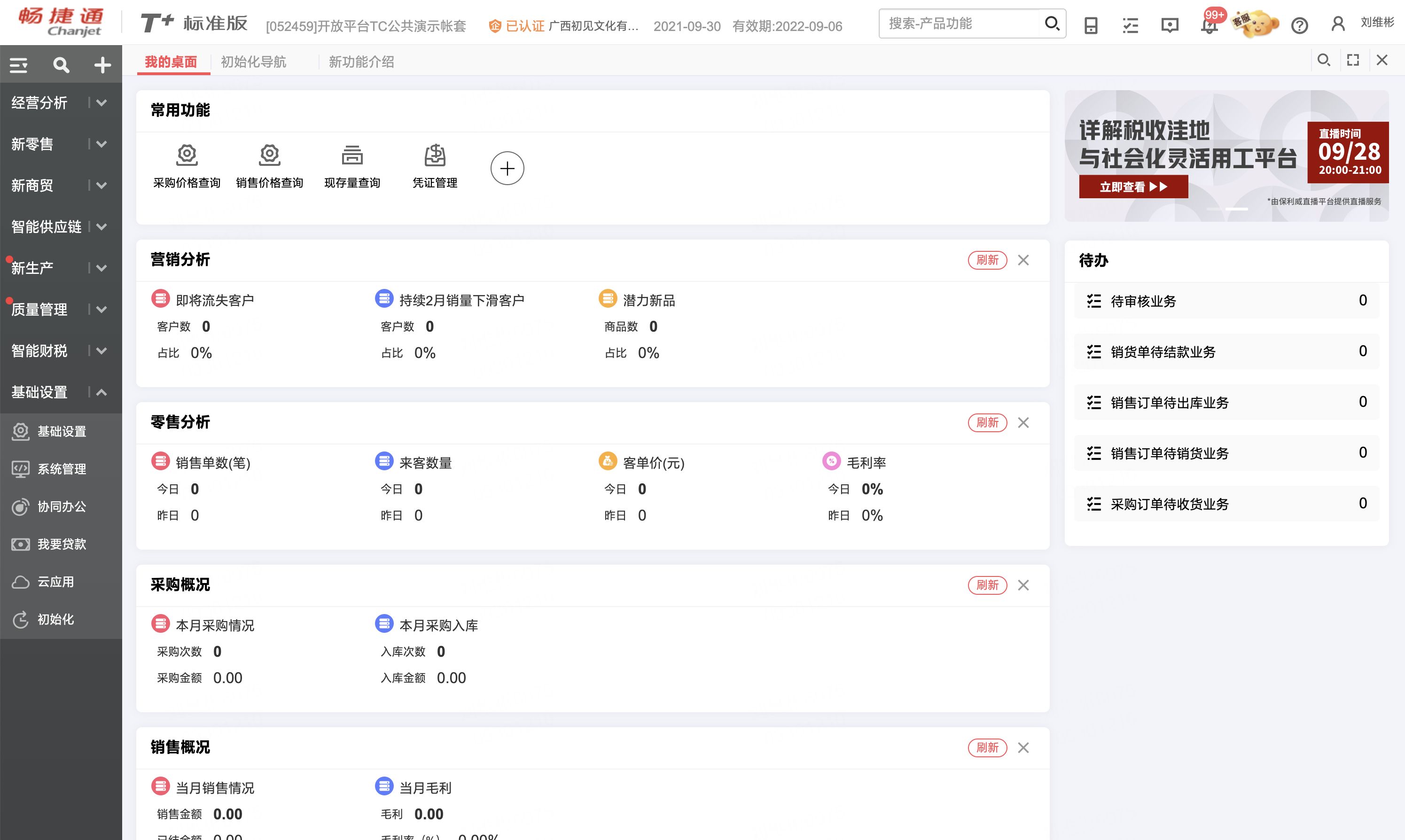
Task: Open 现存量查询 from 常用功能
Action: click(352, 166)
